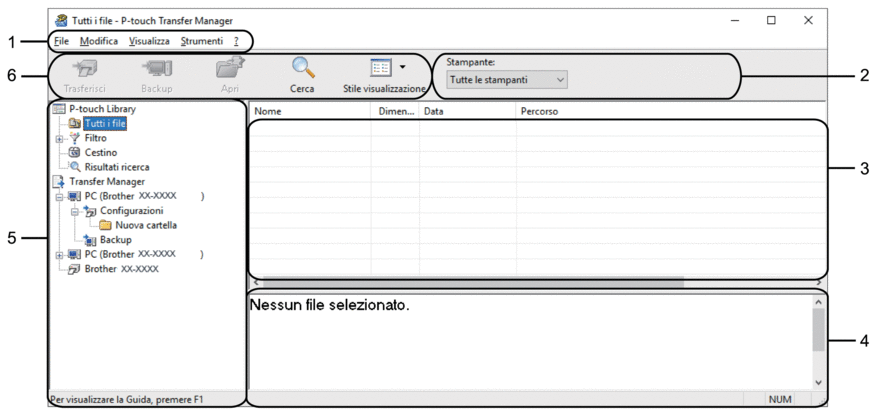Click the app icon in the title bar
881x416 pixels.
point(60,21)
